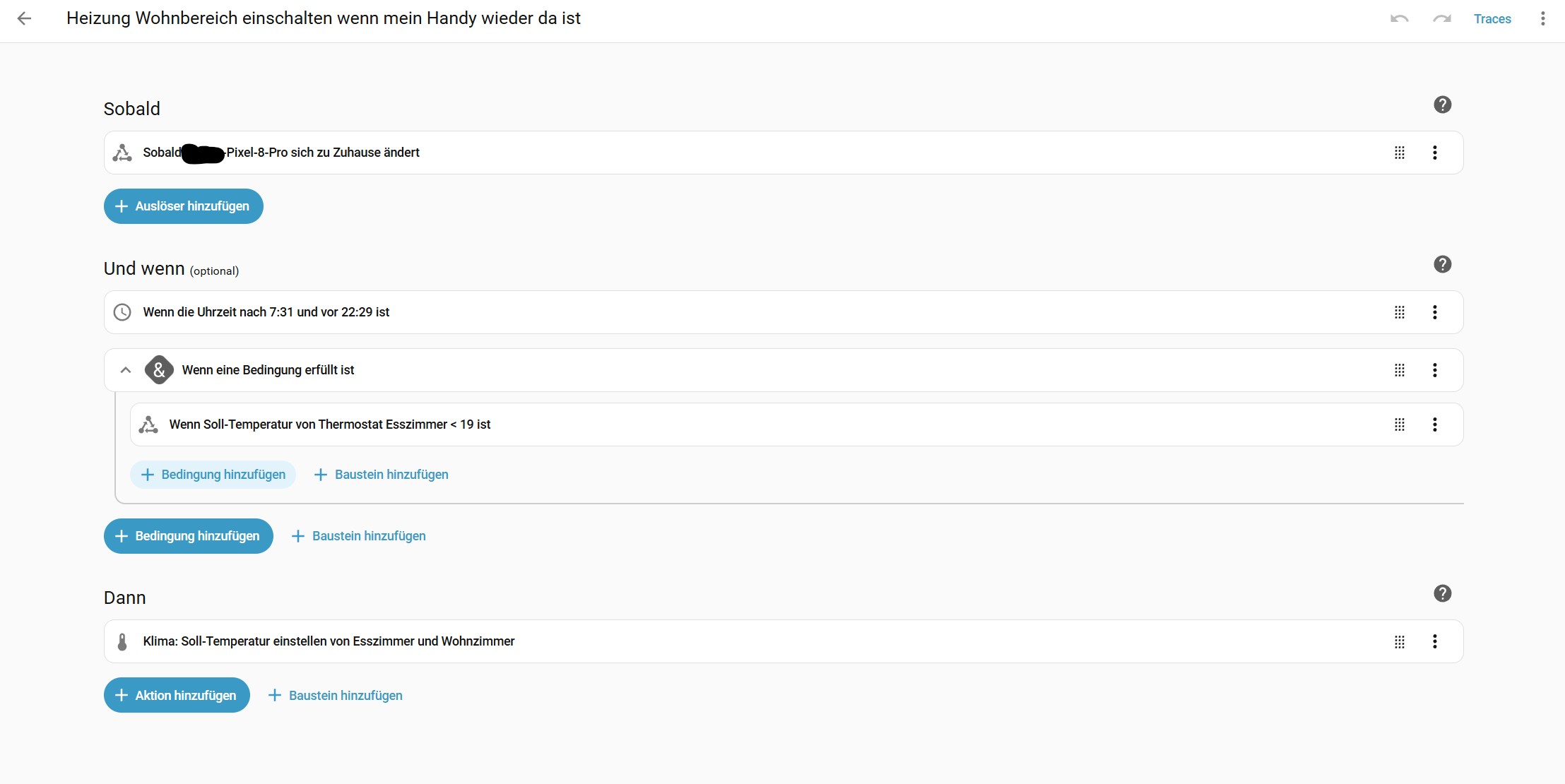Open three-dot menu of the Klima action
This screenshot has width=1565, height=784.
click(x=1434, y=641)
